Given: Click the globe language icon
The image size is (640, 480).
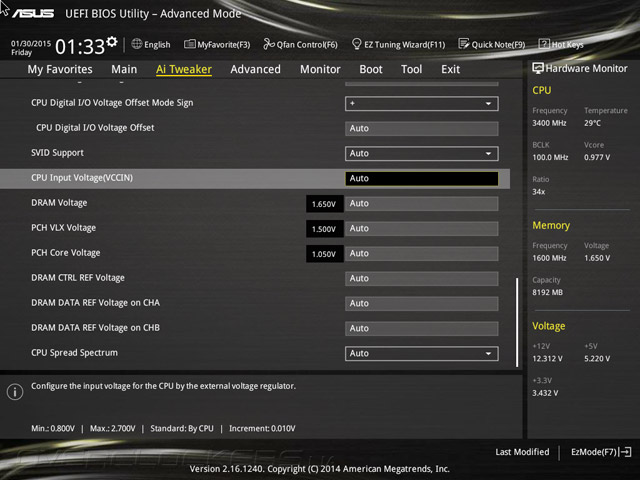Looking at the screenshot, I should (x=137, y=44).
